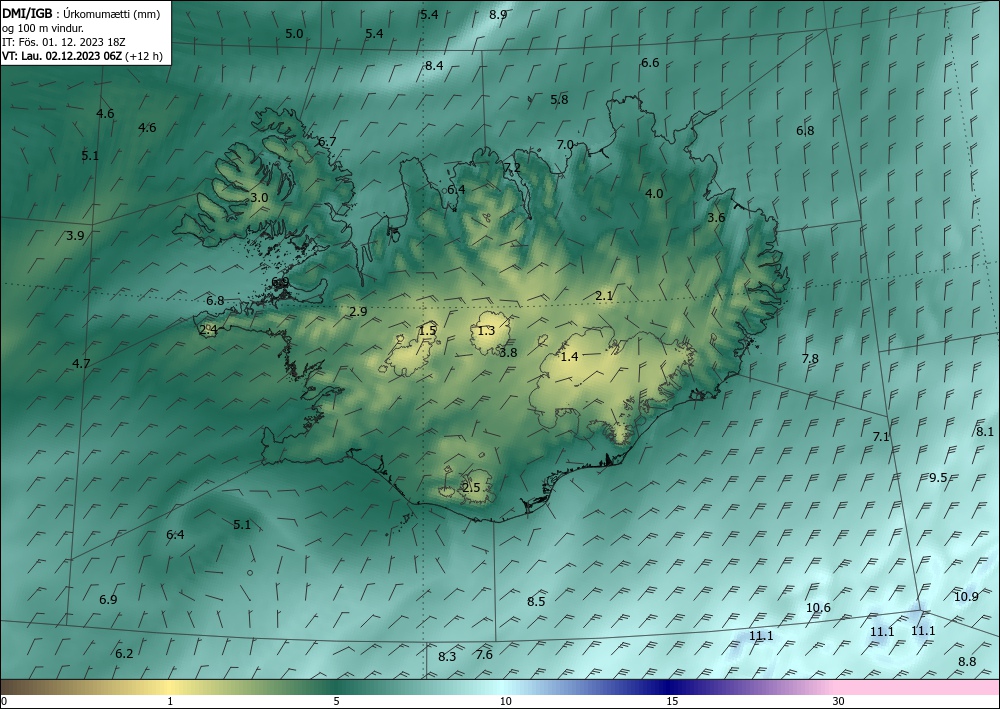Pick the yellow band of the color bar
This screenshot has width=1000, height=709.
pyautogui.click(x=170, y=687)
